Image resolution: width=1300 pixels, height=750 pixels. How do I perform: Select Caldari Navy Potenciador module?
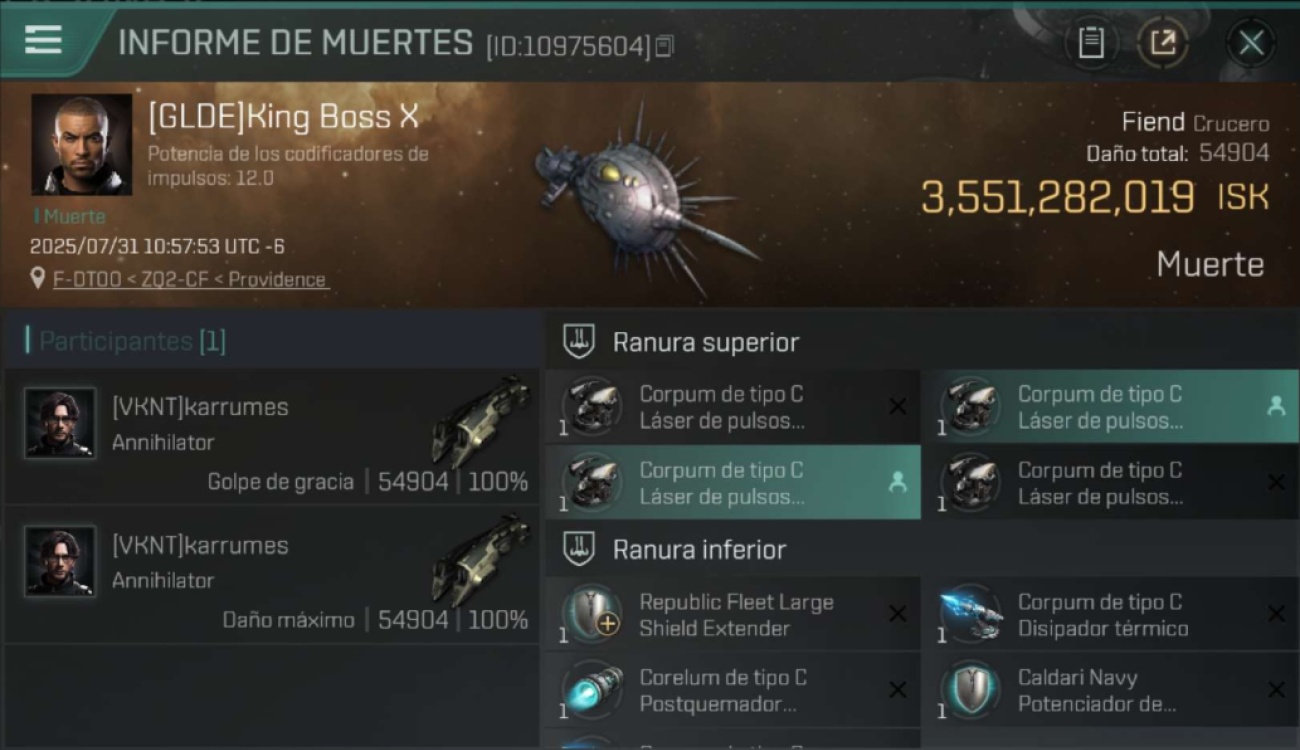[1110, 691]
